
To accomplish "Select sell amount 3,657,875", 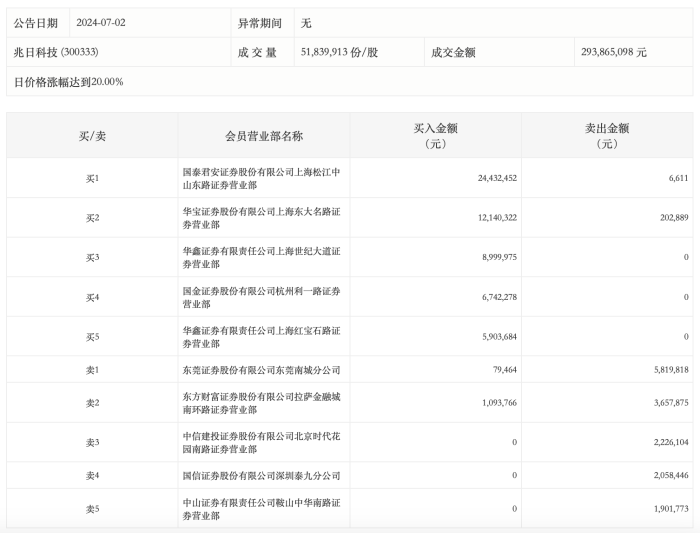I will pyautogui.click(x=671, y=403).
